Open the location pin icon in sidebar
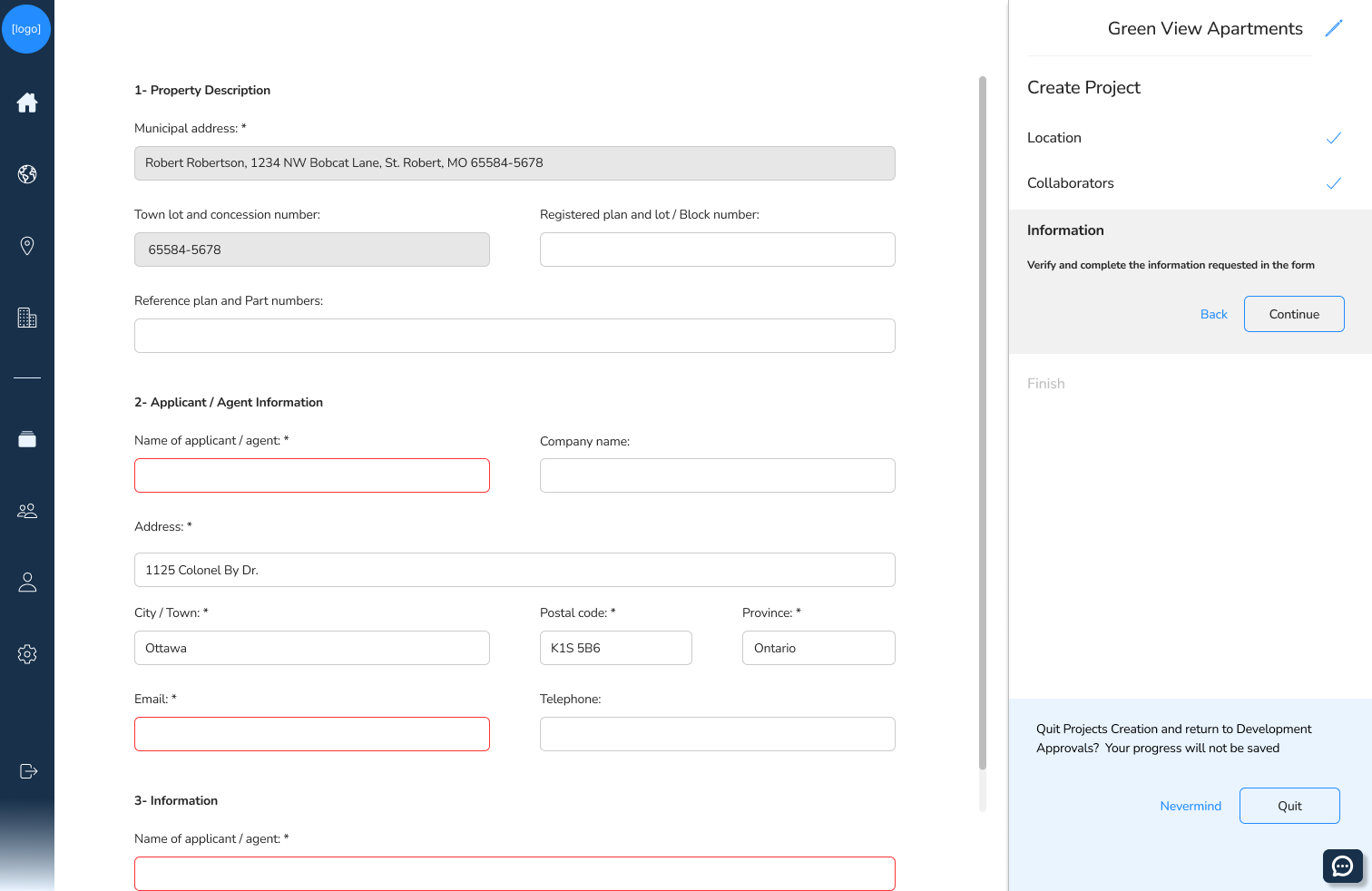The image size is (1372, 891). [27, 246]
